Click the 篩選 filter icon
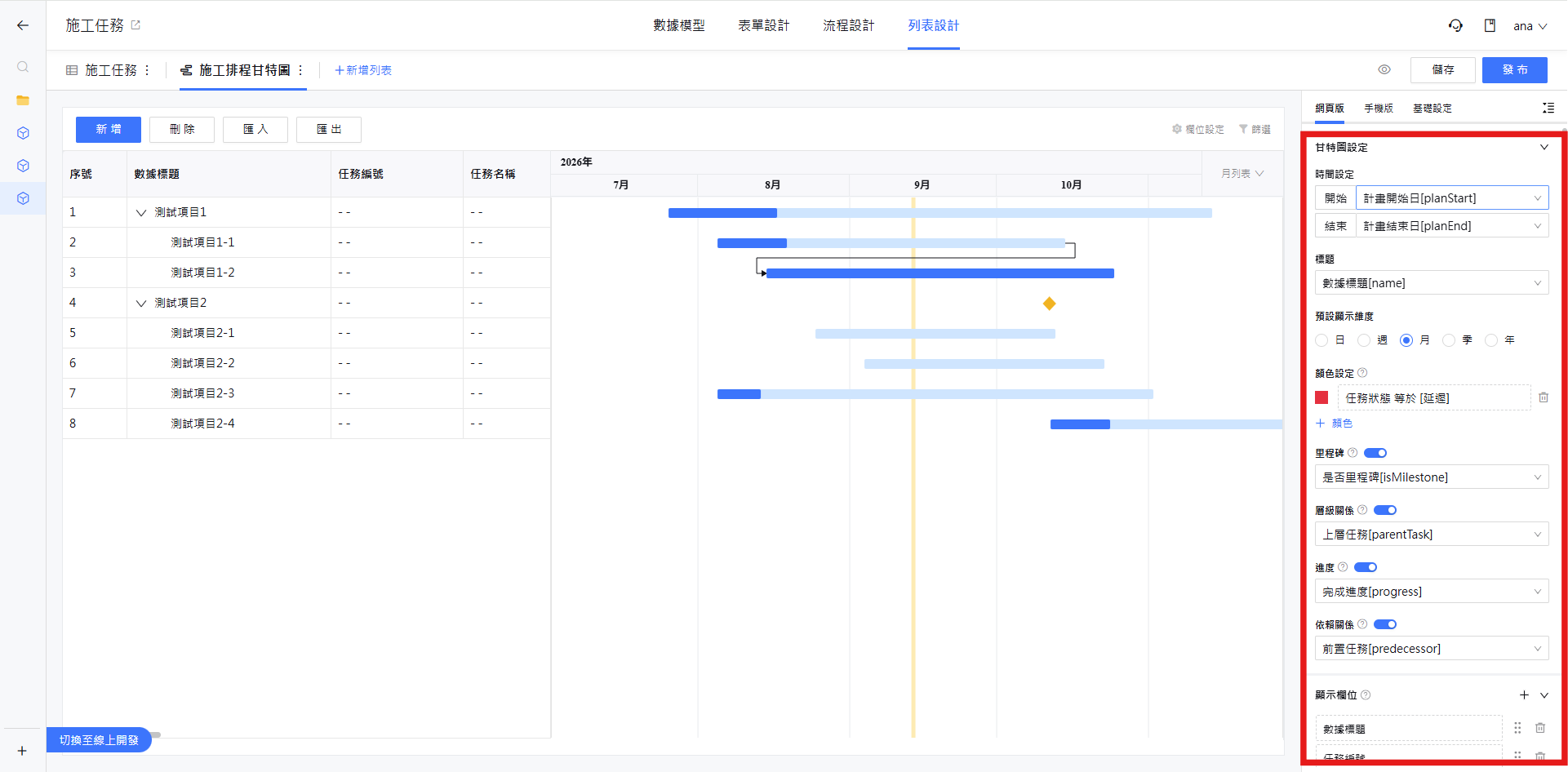1568x772 pixels. click(x=1243, y=129)
